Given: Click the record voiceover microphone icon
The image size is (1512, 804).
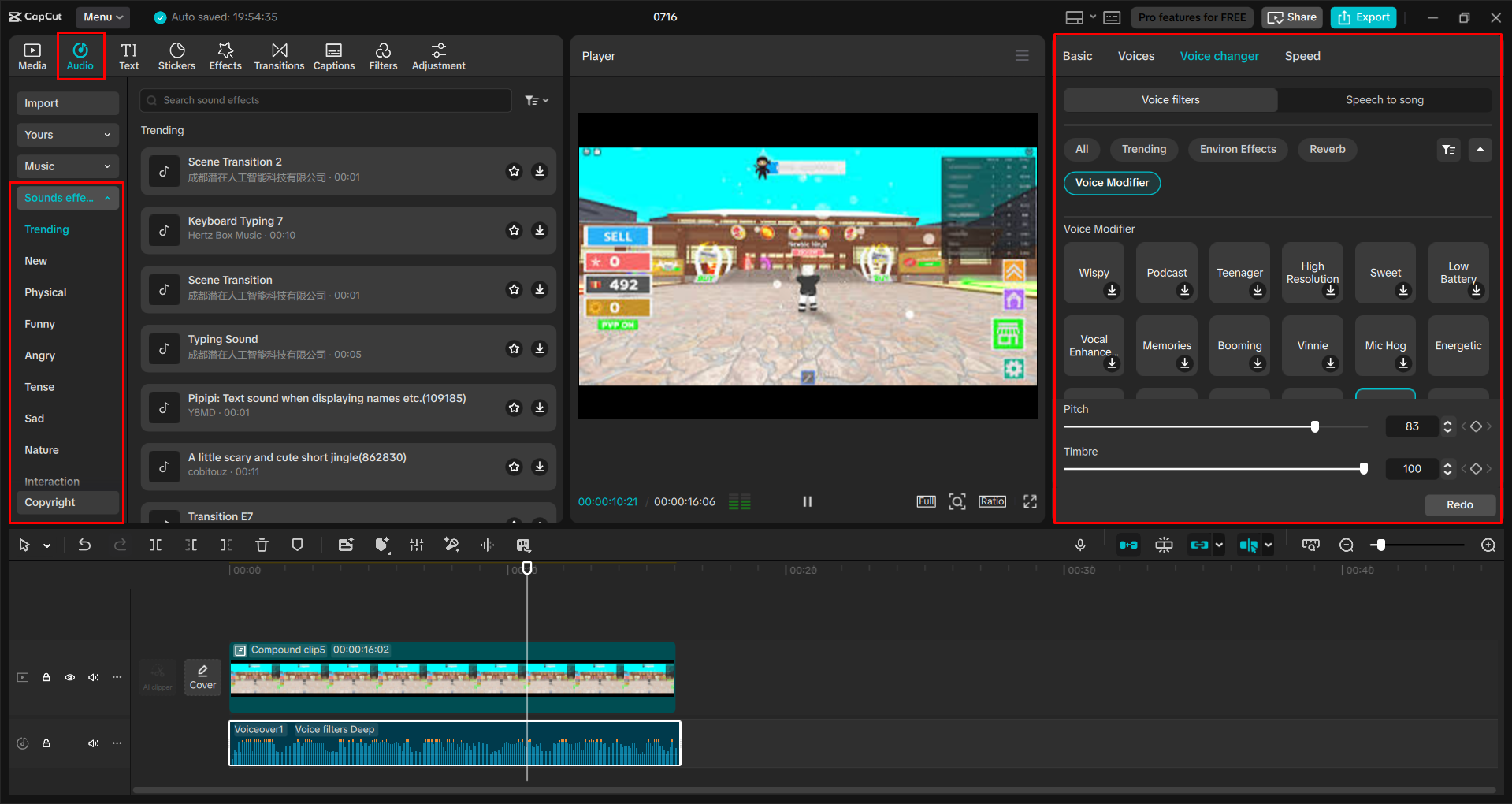Looking at the screenshot, I should point(1080,545).
